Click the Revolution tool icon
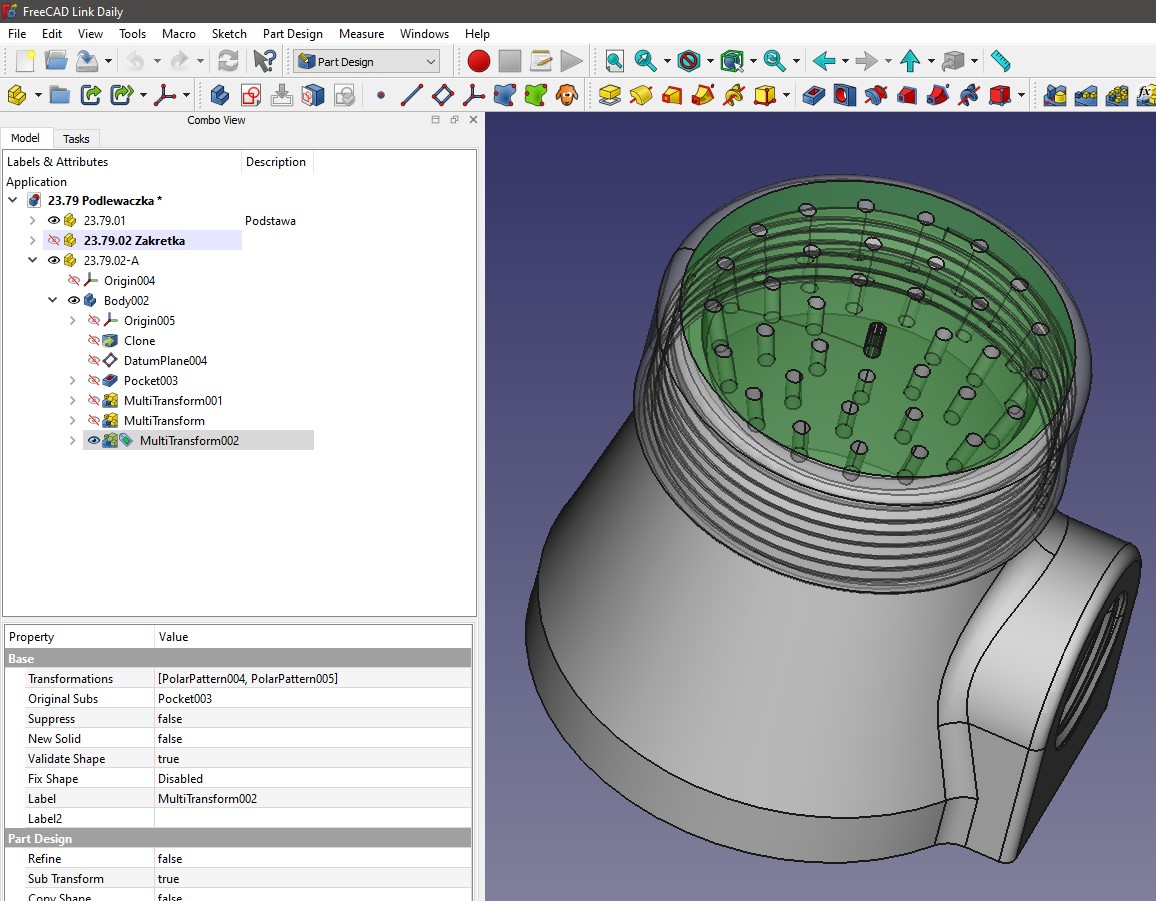 click(x=641, y=95)
